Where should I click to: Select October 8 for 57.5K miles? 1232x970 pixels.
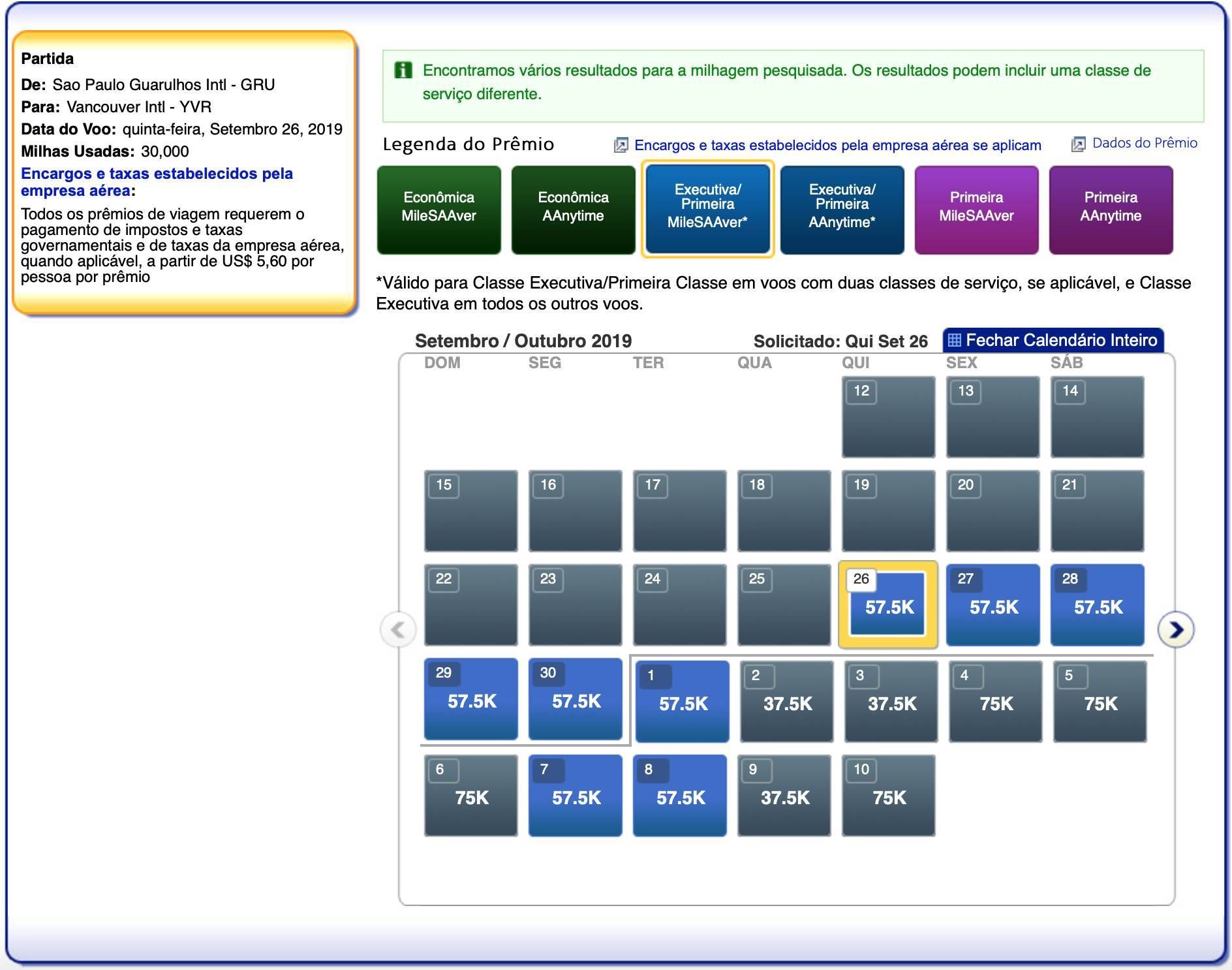click(x=679, y=796)
